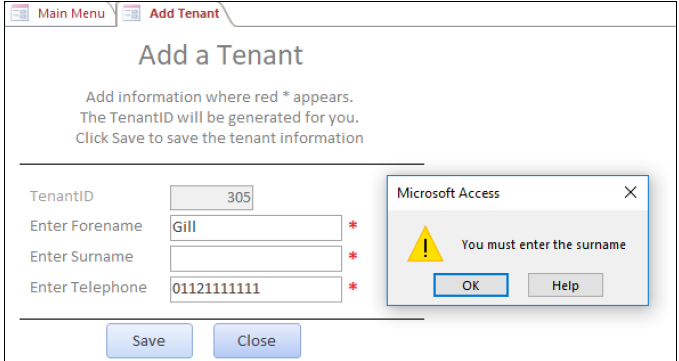Click the Add a Tenant heading
Screen dimensions: 679x361
pos(221,55)
